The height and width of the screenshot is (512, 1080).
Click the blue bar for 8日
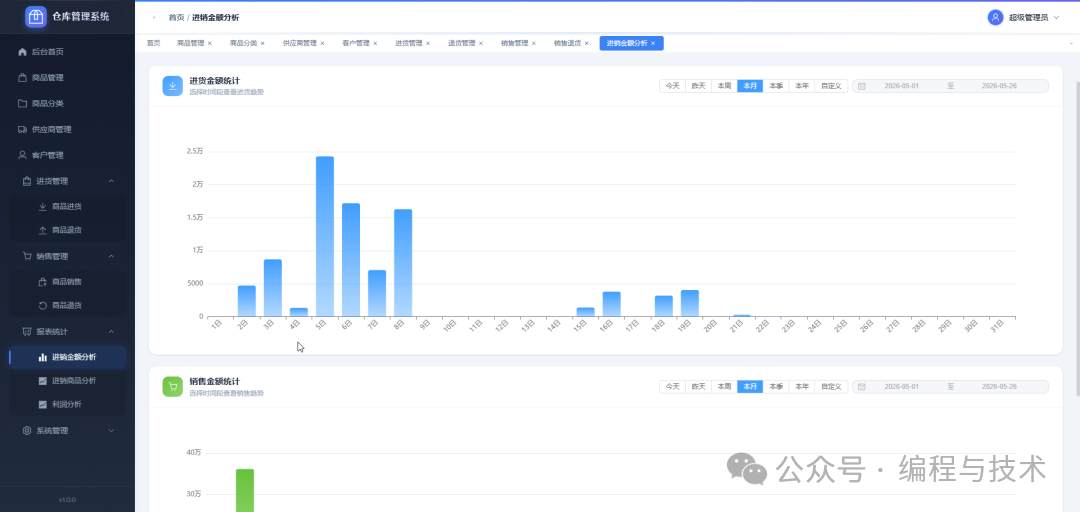point(403,263)
